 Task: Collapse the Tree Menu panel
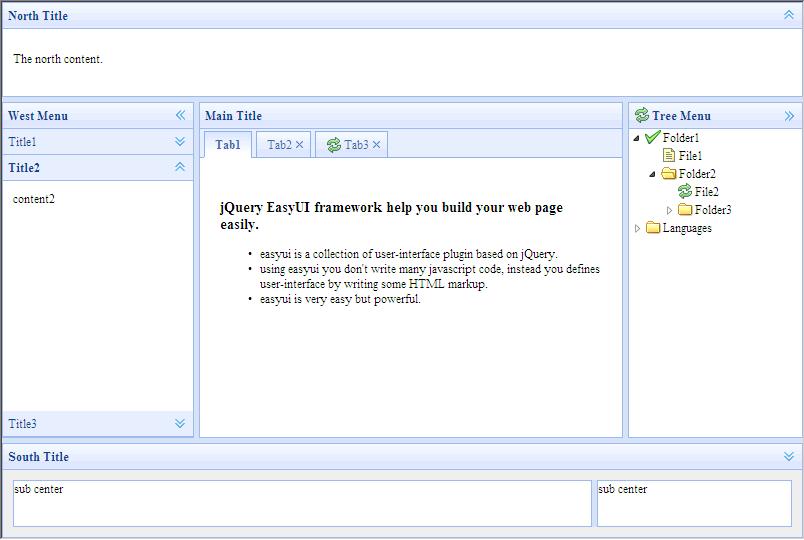pos(789,116)
